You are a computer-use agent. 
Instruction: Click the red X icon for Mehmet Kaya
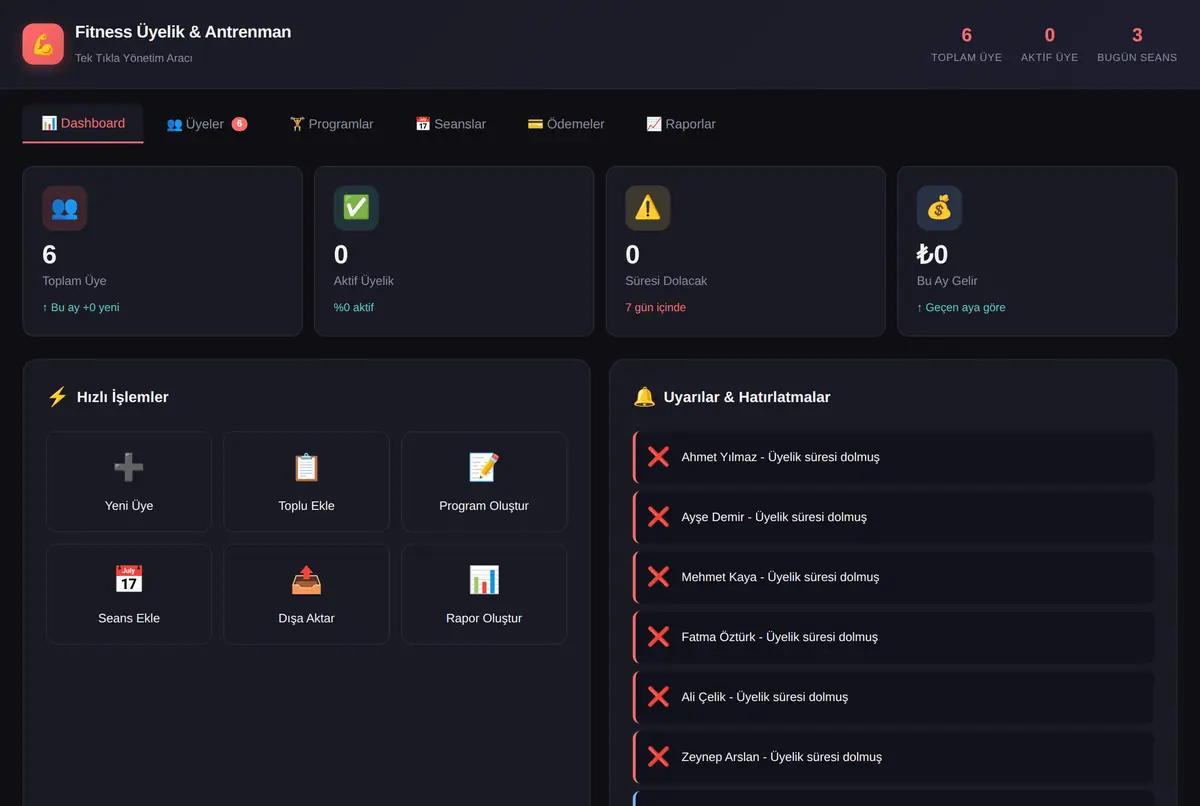[x=658, y=577]
